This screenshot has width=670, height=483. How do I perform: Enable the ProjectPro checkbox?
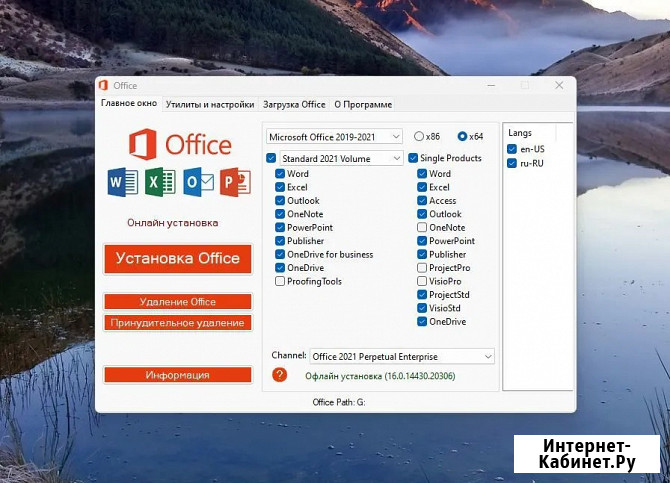click(x=422, y=268)
